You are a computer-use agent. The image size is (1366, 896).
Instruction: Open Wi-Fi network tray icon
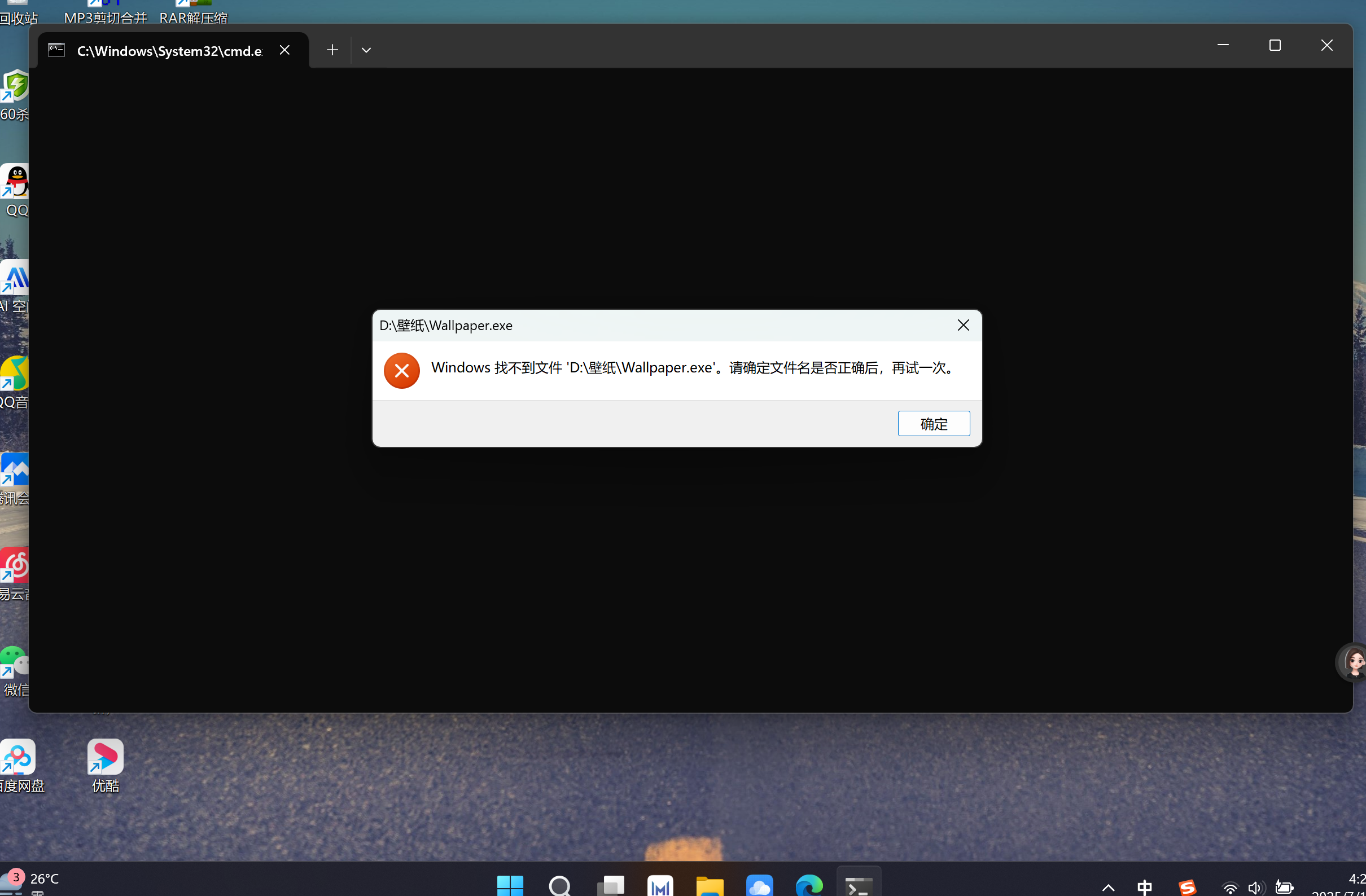click(x=1229, y=888)
